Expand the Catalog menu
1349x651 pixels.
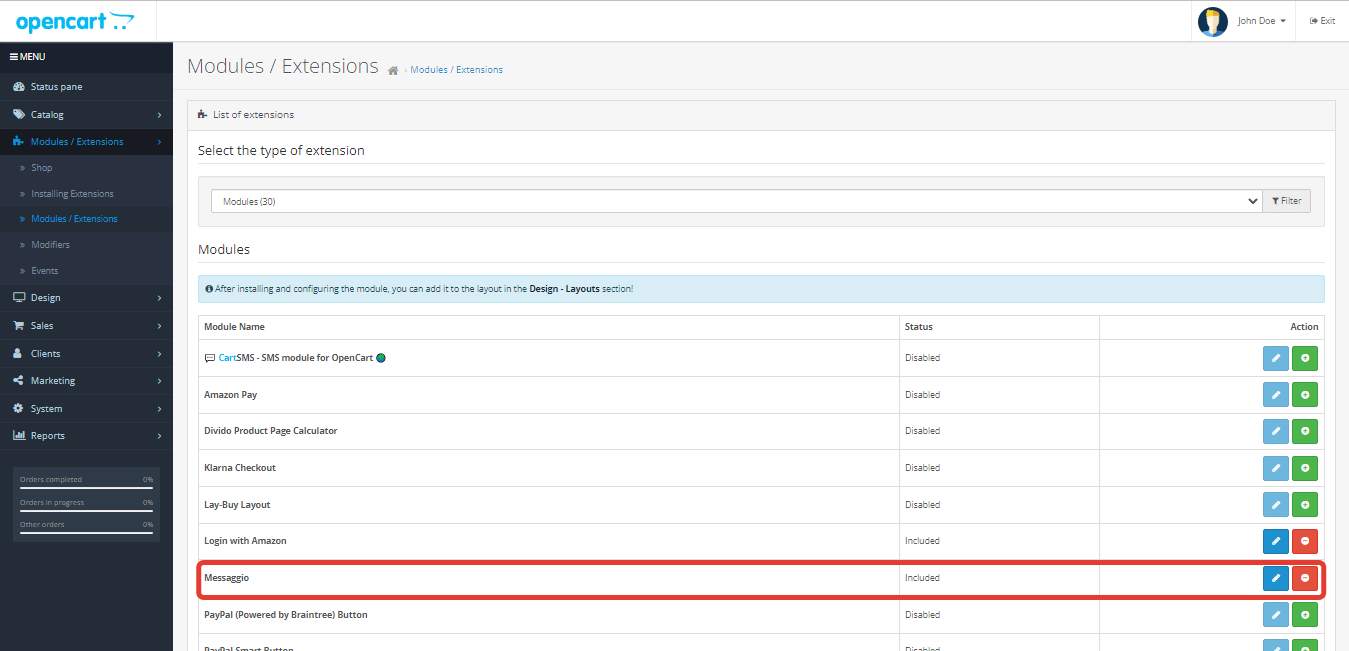[86, 115]
